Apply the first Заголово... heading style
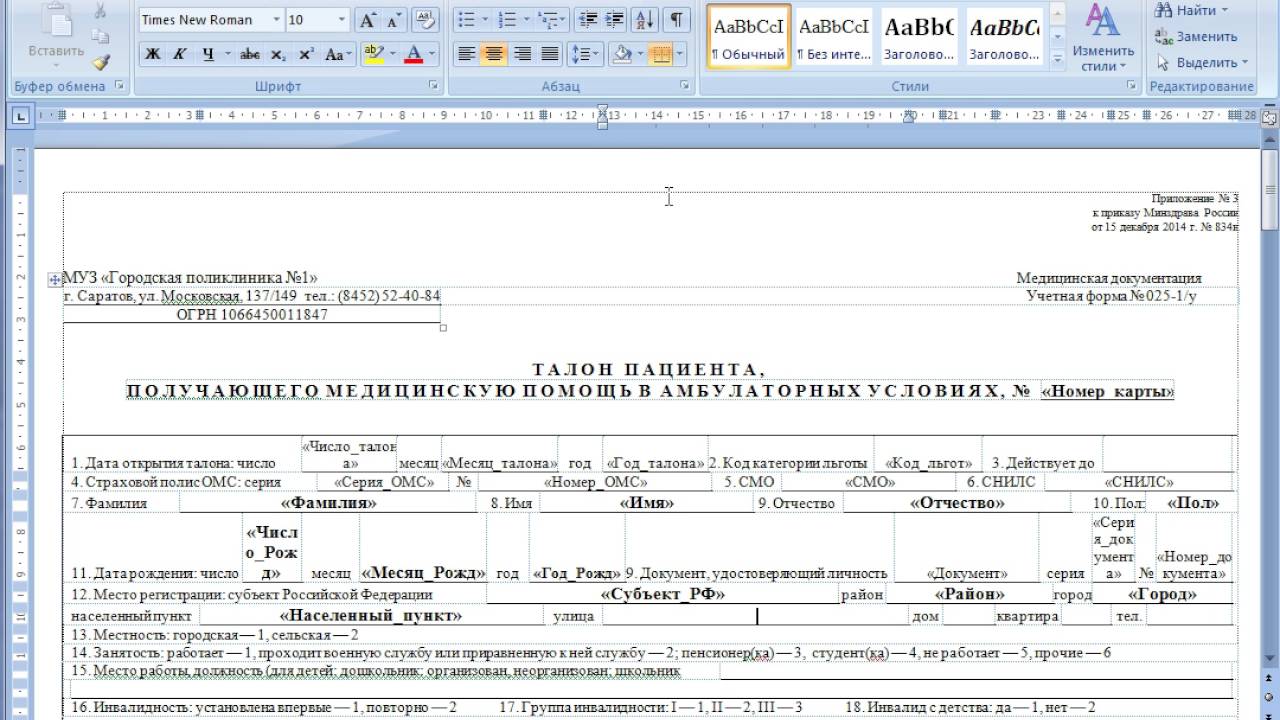This screenshot has width=1280, height=720. 919,37
